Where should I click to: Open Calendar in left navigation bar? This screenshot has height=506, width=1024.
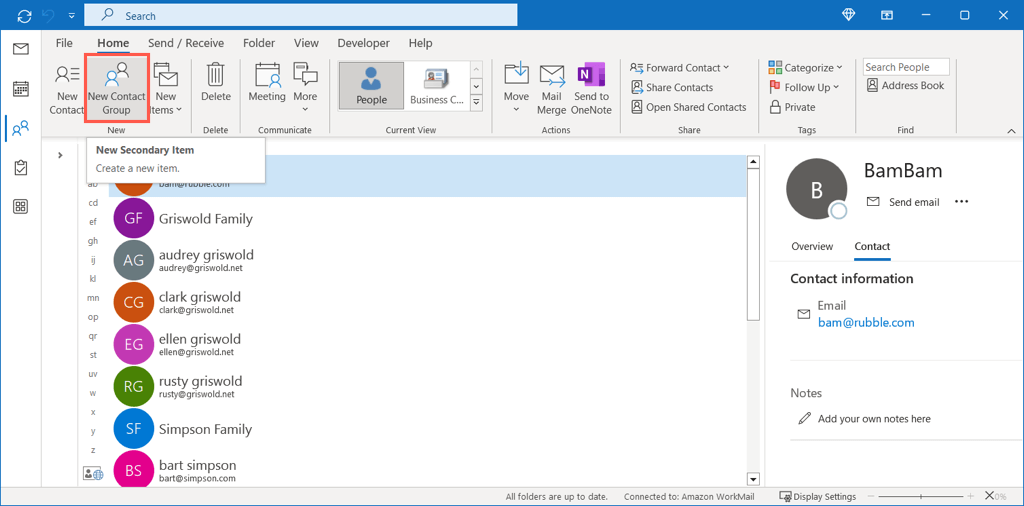click(21, 89)
